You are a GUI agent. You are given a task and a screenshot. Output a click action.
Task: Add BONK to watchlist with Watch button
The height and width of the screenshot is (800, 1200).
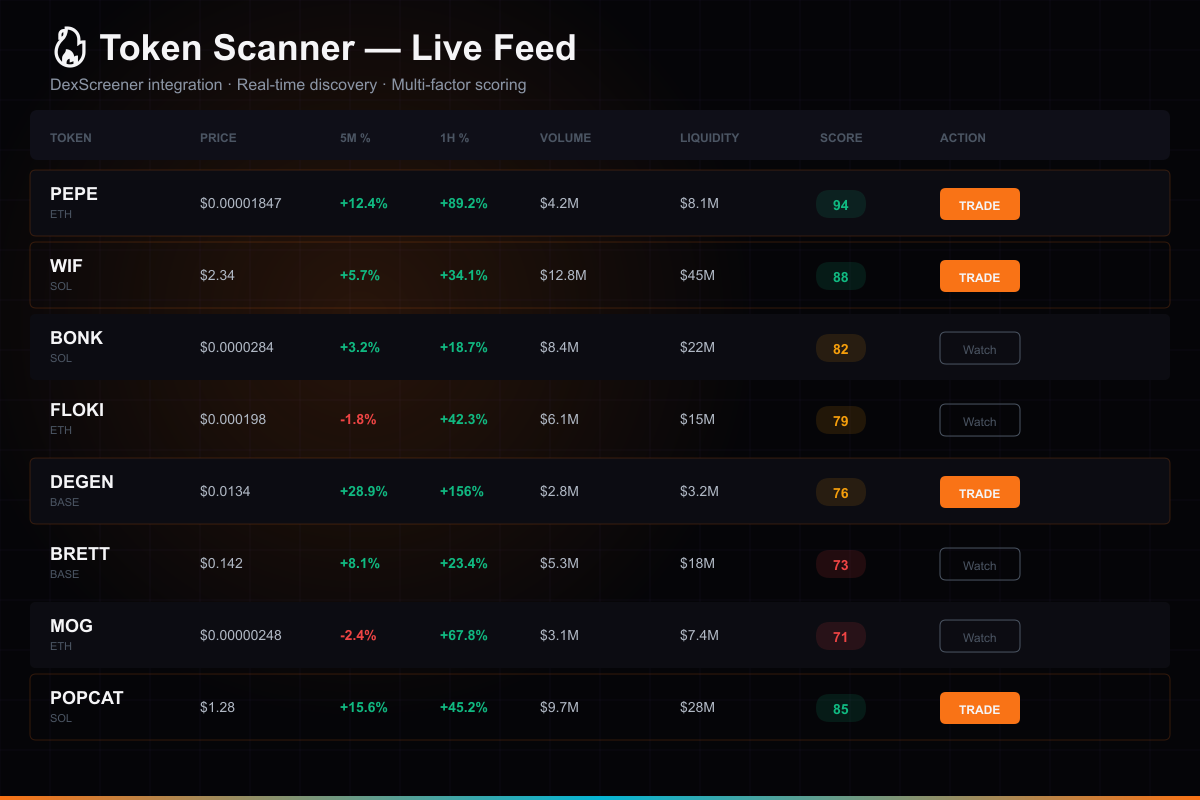(979, 348)
